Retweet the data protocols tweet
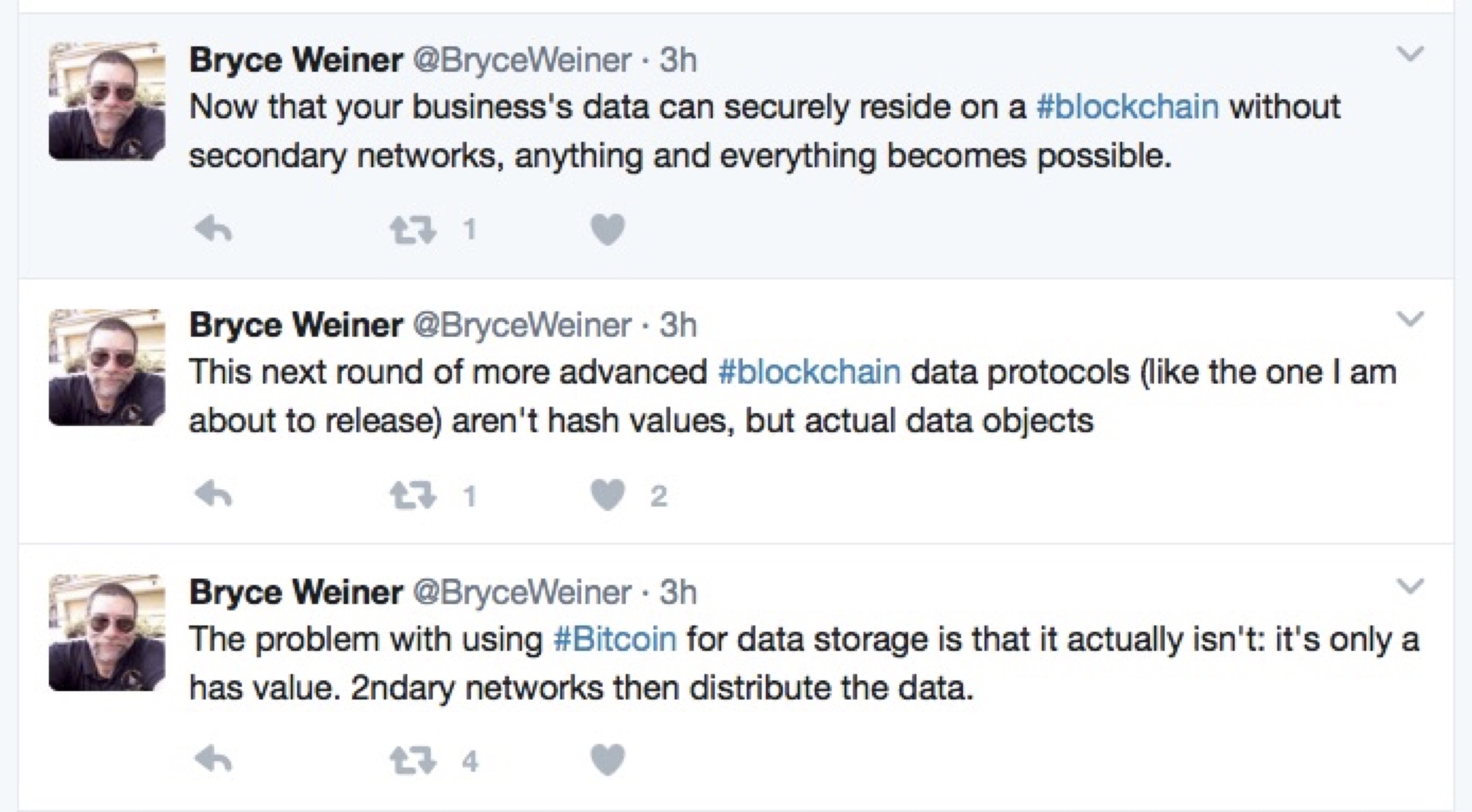The height and width of the screenshot is (812, 1472). click(412, 495)
